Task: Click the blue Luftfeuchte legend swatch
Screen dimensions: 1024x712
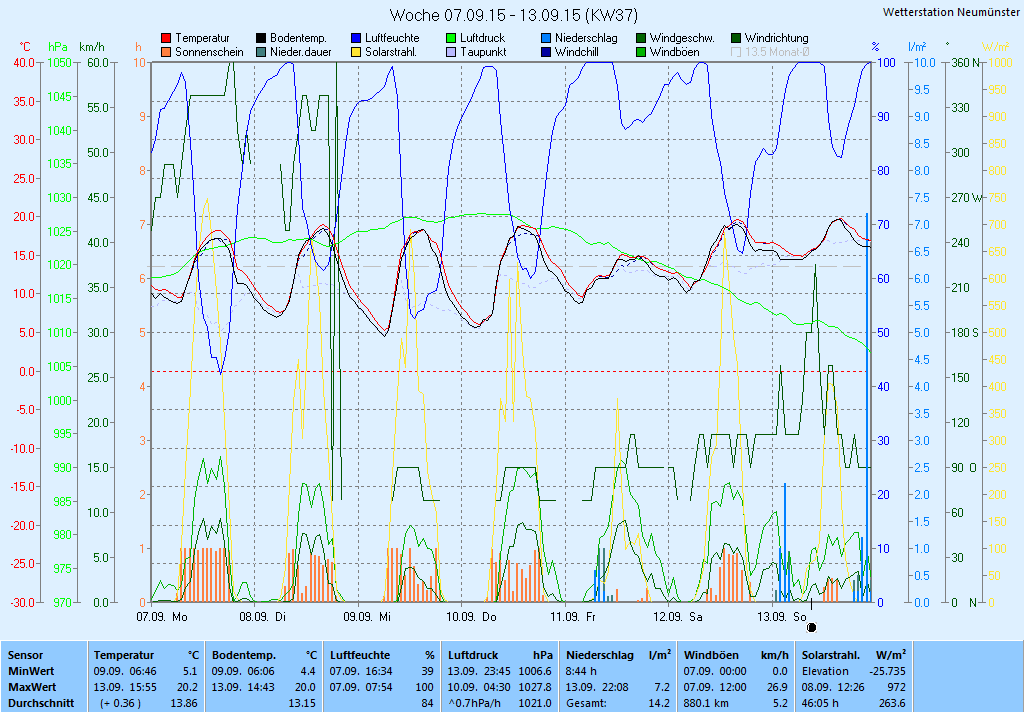Action: click(x=356, y=39)
